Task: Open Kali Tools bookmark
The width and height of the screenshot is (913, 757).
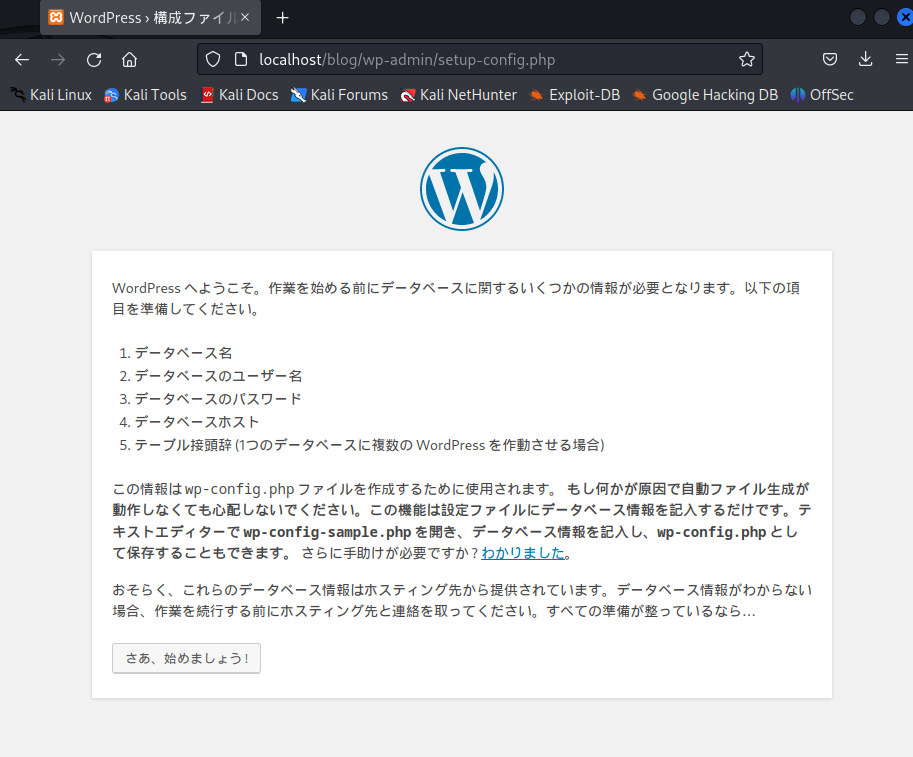Action: [x=145, y=95]
